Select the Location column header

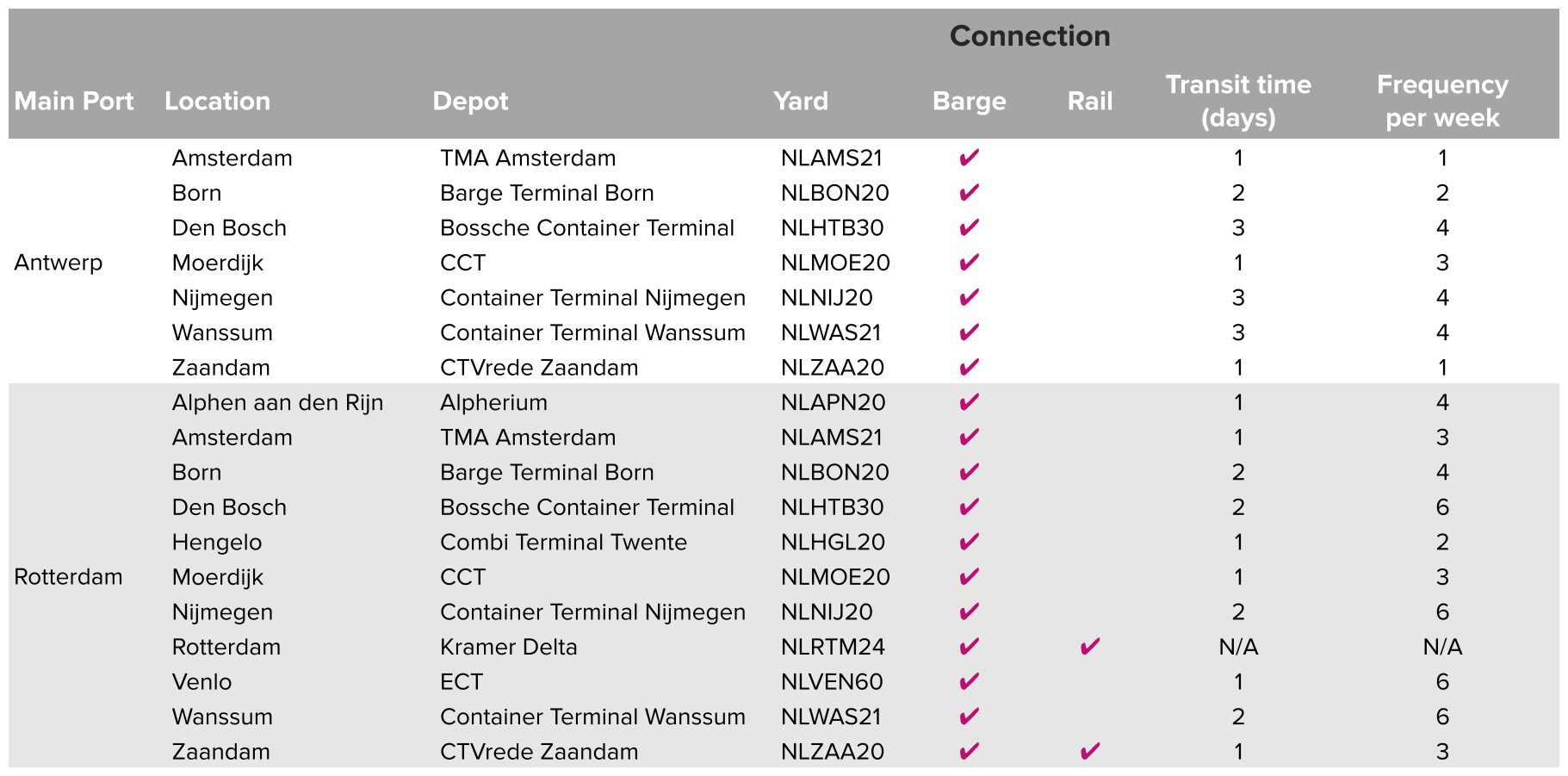pos(217,101)
